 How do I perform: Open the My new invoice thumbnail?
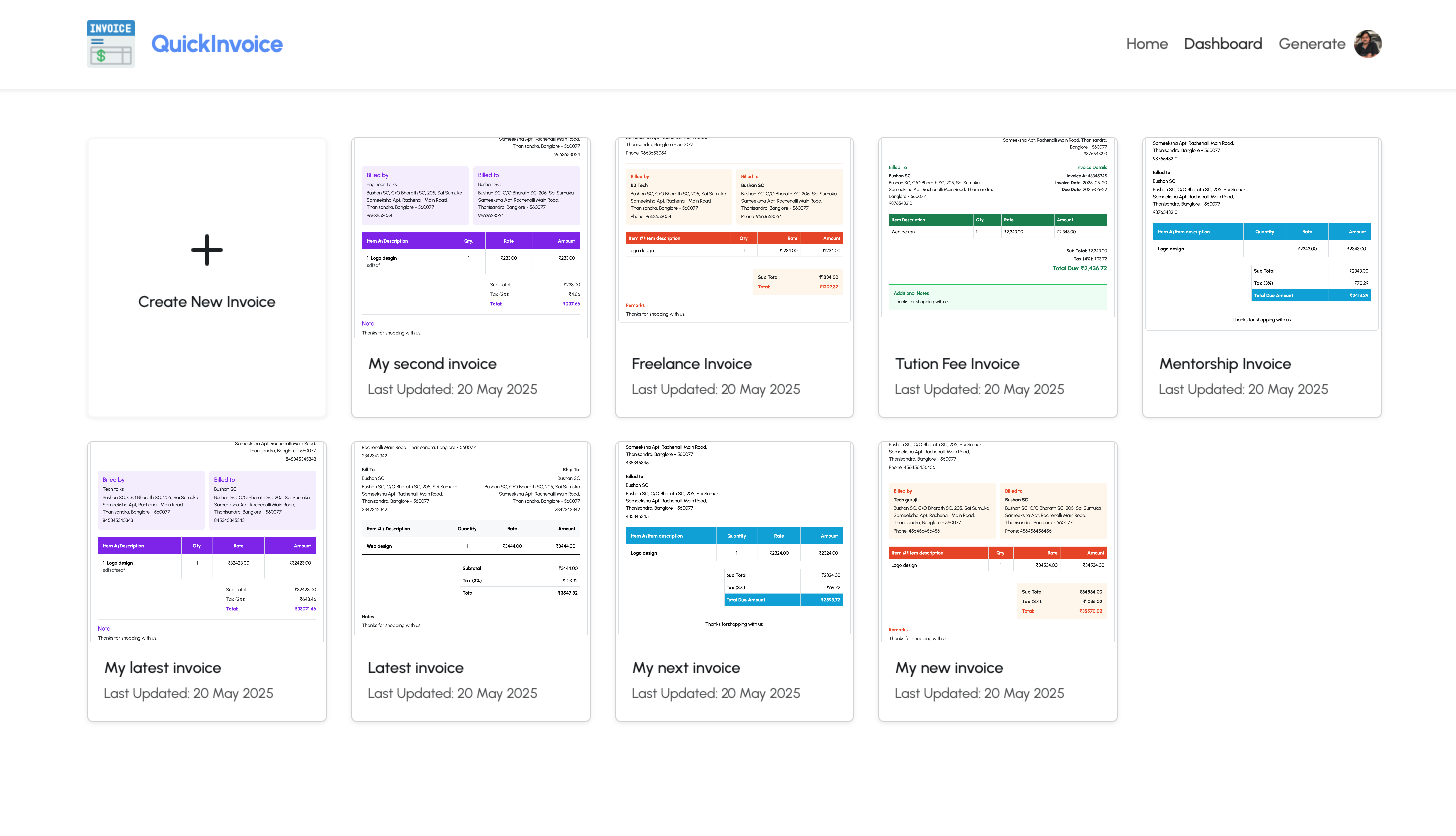998,541
